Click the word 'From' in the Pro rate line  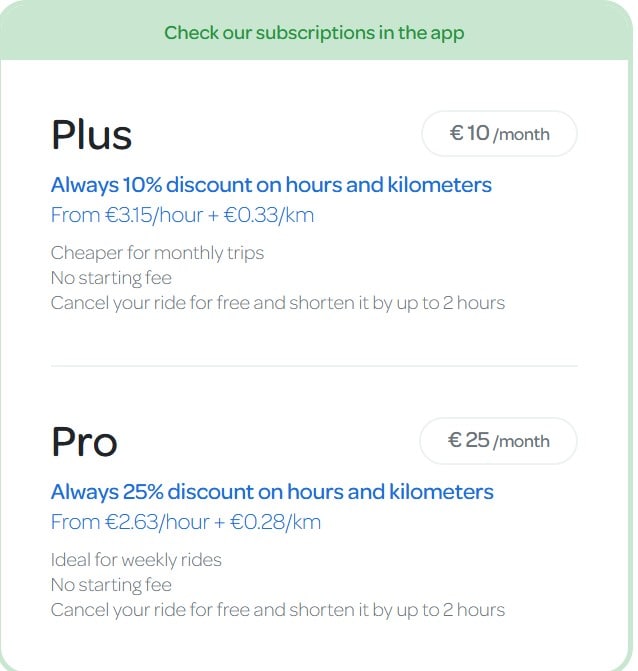pyautogui.click(x=73, y=522)
